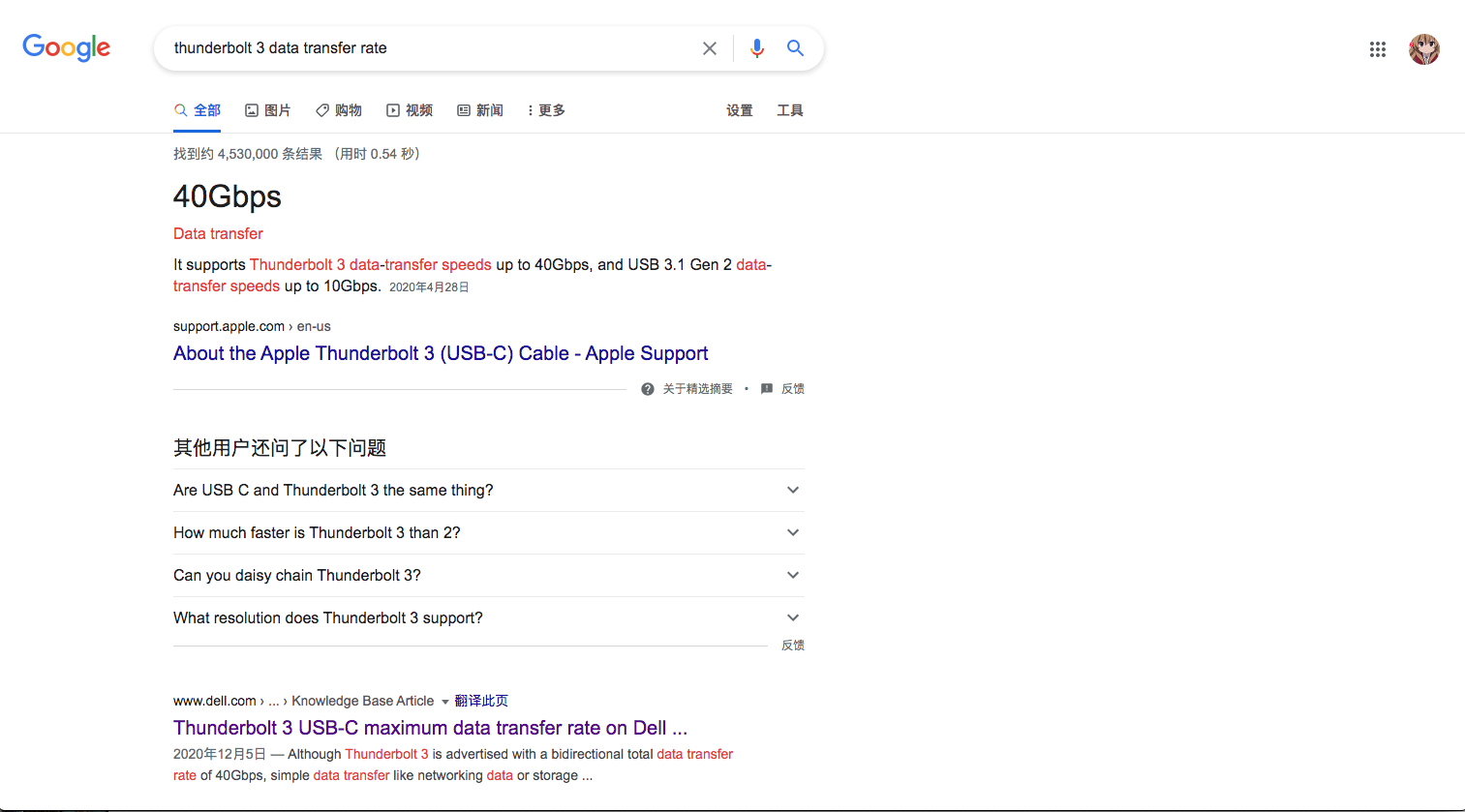This screenshot has height=812, width=1465.
Task: Click the Google logo
Action: pyautogui.click(x=66, y=47)
